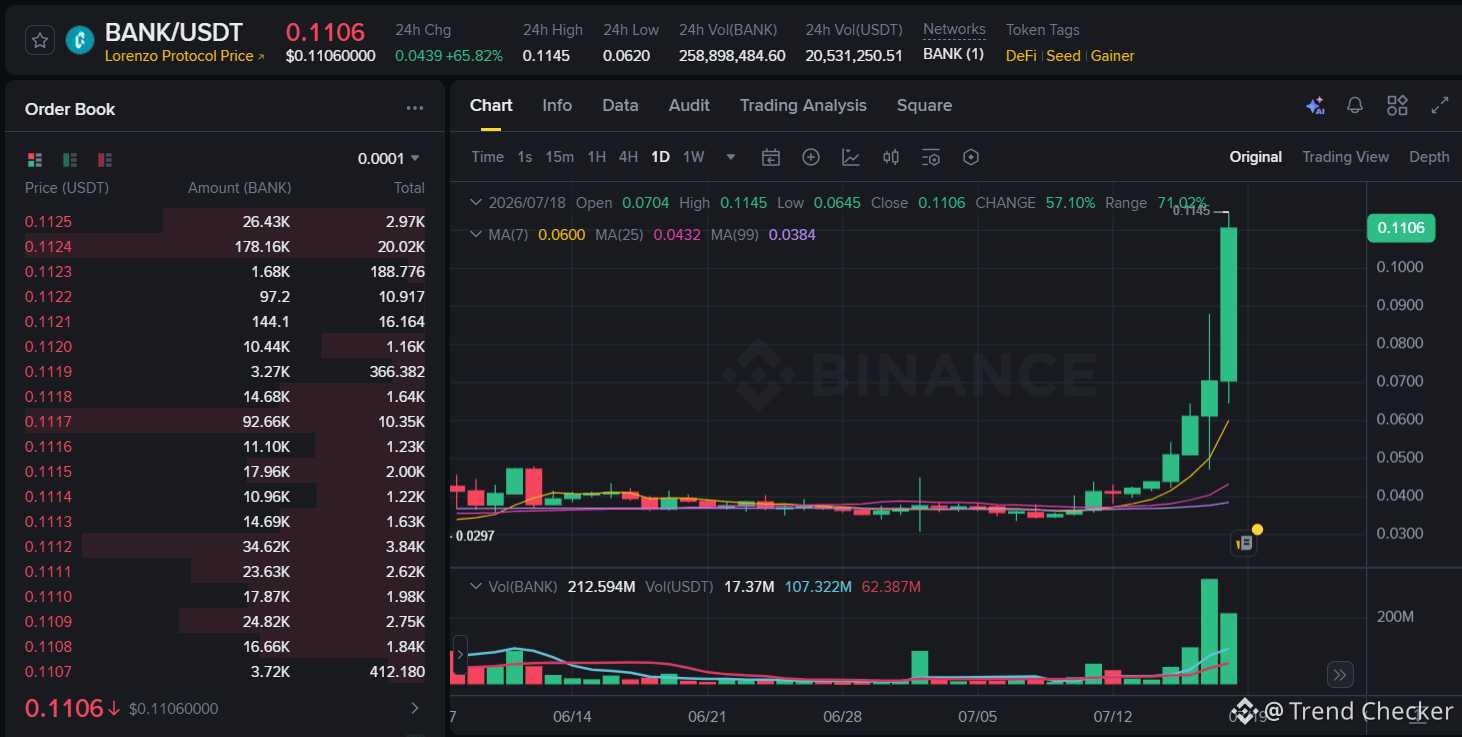The height and width of the screenshot is (737, 1462).
Task: Select the 0.1107 ask price row
Action: (x=225, y=672)
